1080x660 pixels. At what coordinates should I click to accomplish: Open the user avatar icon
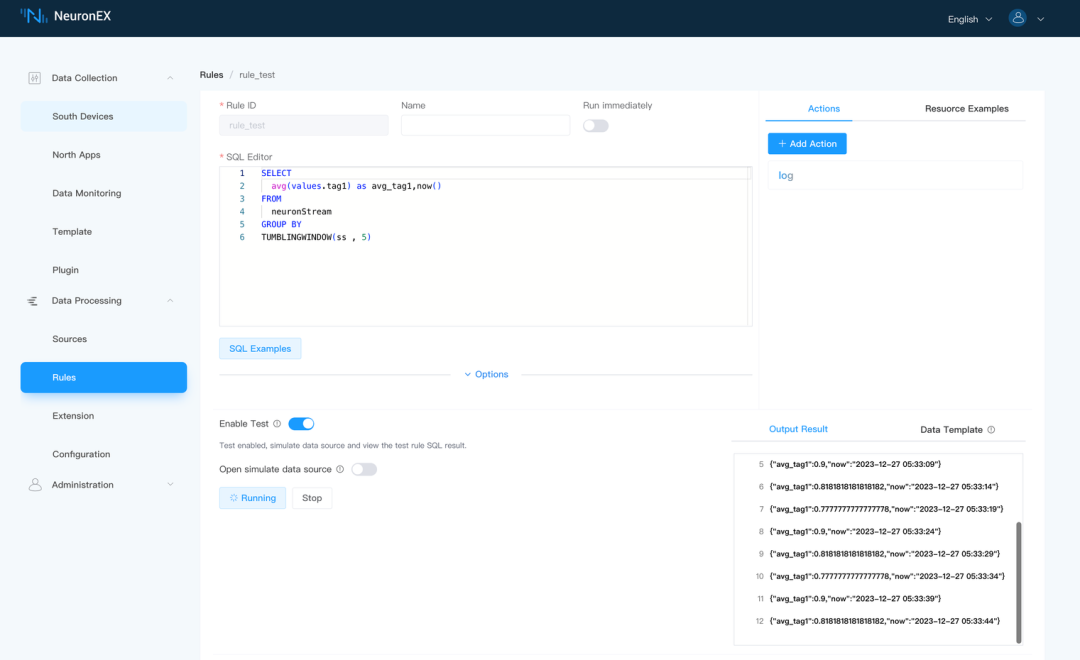tap(1017, 18)
